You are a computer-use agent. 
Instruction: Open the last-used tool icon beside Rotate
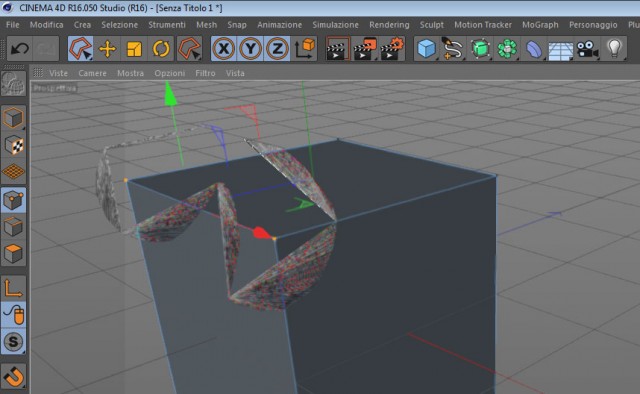(190, 49)
